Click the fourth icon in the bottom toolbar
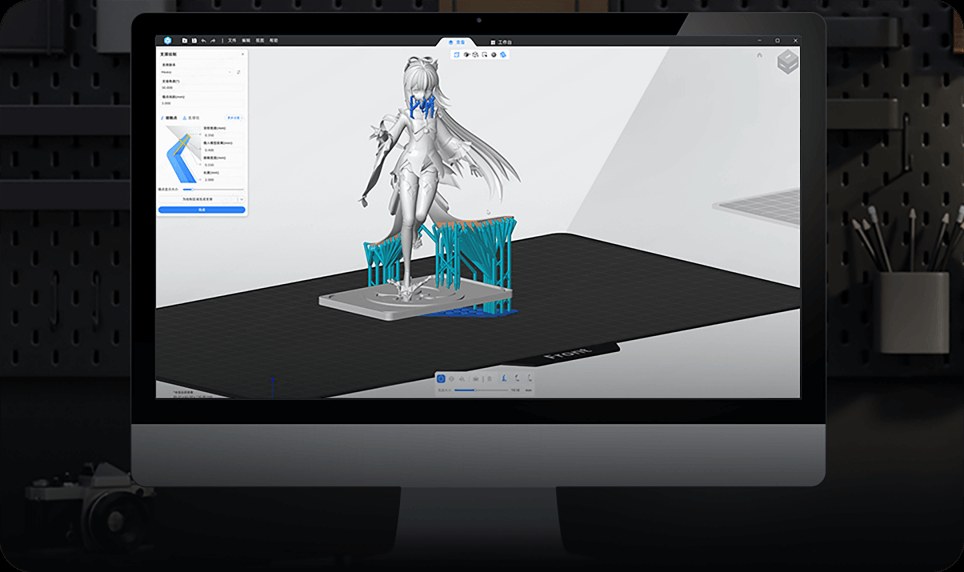The height and width of the screenshot is (572, 964). click(476, 379)
